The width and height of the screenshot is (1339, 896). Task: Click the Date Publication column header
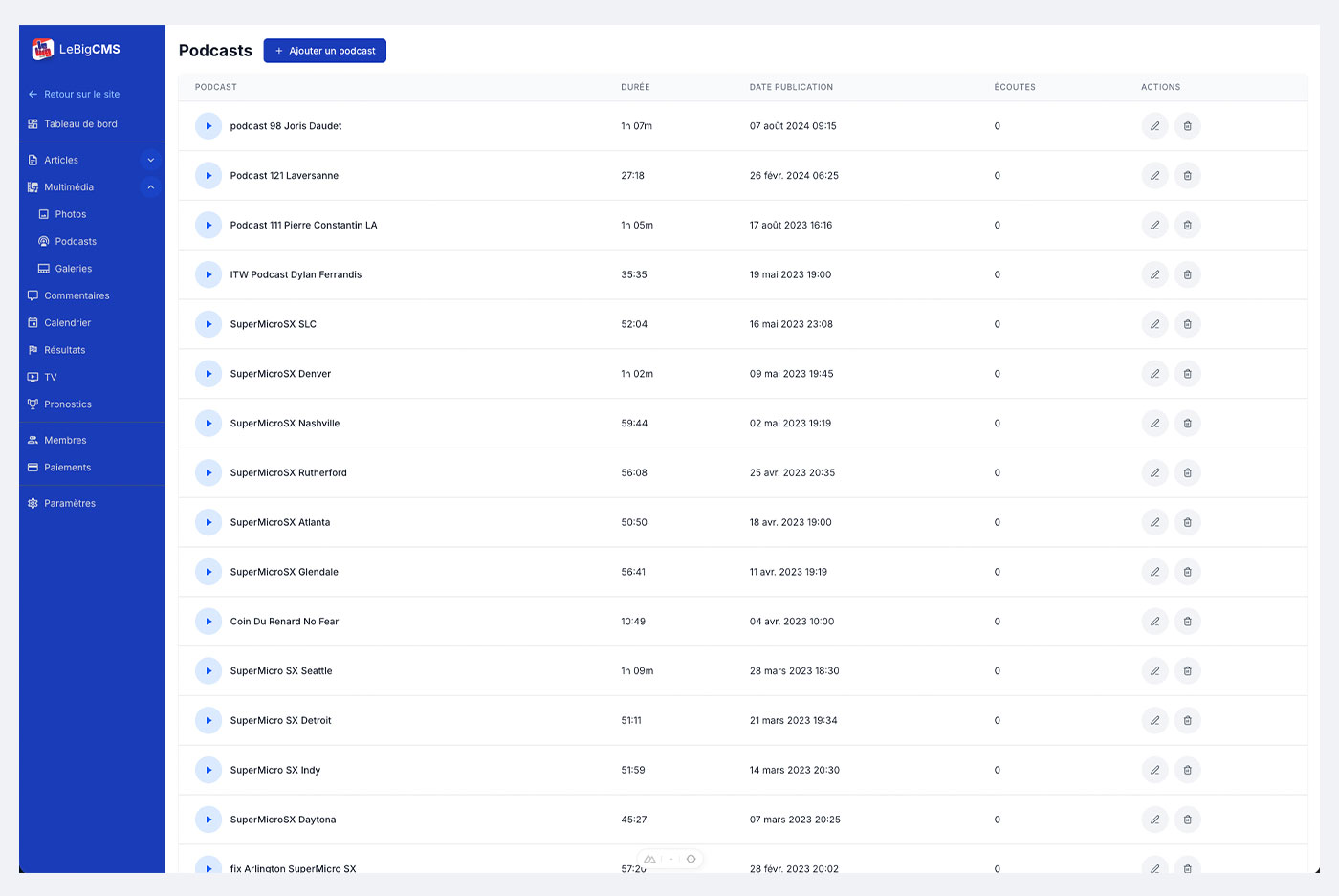click(x=791, y=87)
